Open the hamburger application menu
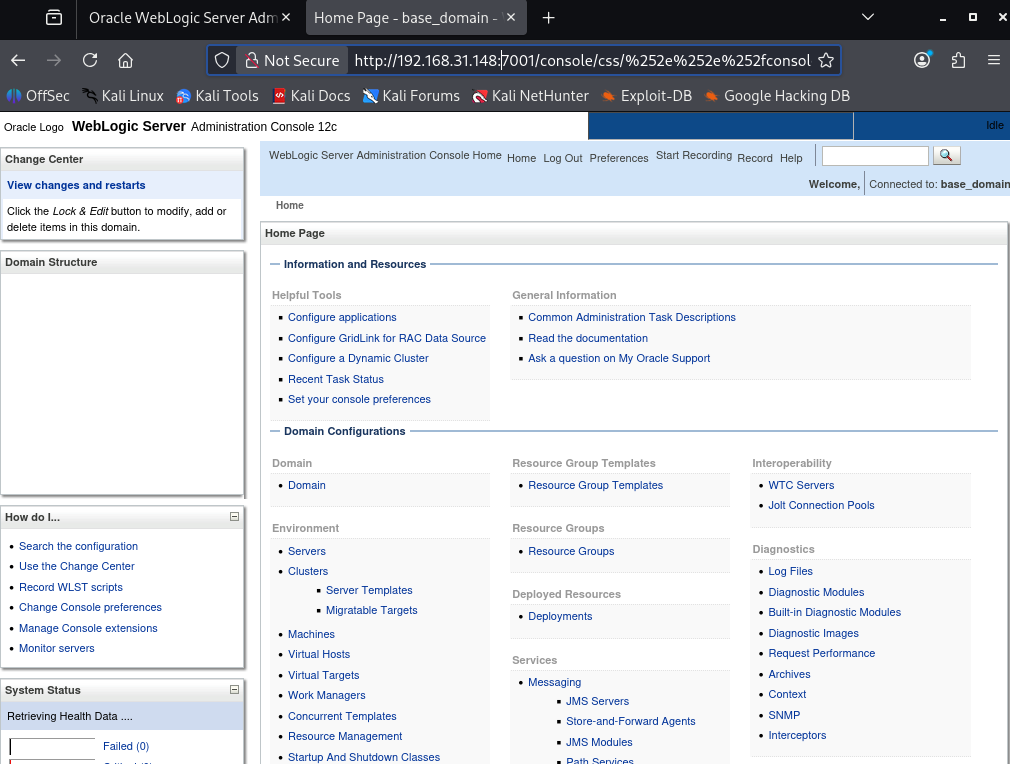Screen dimensions: 1010x764 [993, 60]
